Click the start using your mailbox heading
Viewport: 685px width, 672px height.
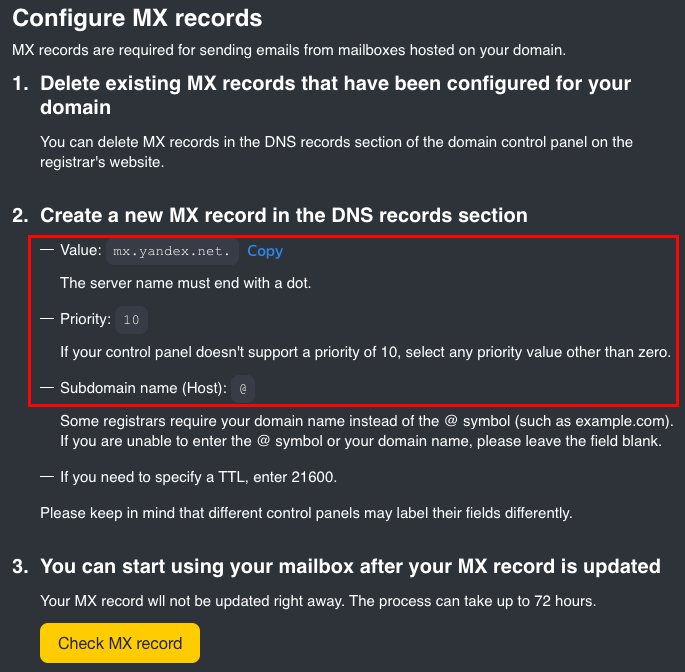coord(350,566)
